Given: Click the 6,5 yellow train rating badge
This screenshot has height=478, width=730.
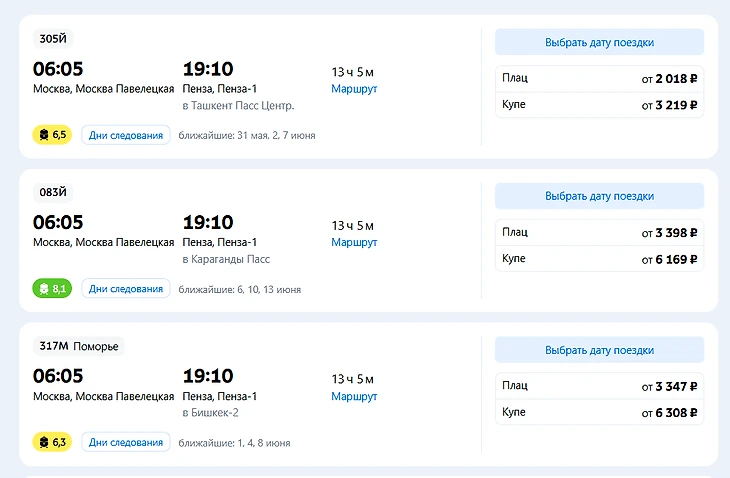Looking at the screenshot, I should point(52,135).
